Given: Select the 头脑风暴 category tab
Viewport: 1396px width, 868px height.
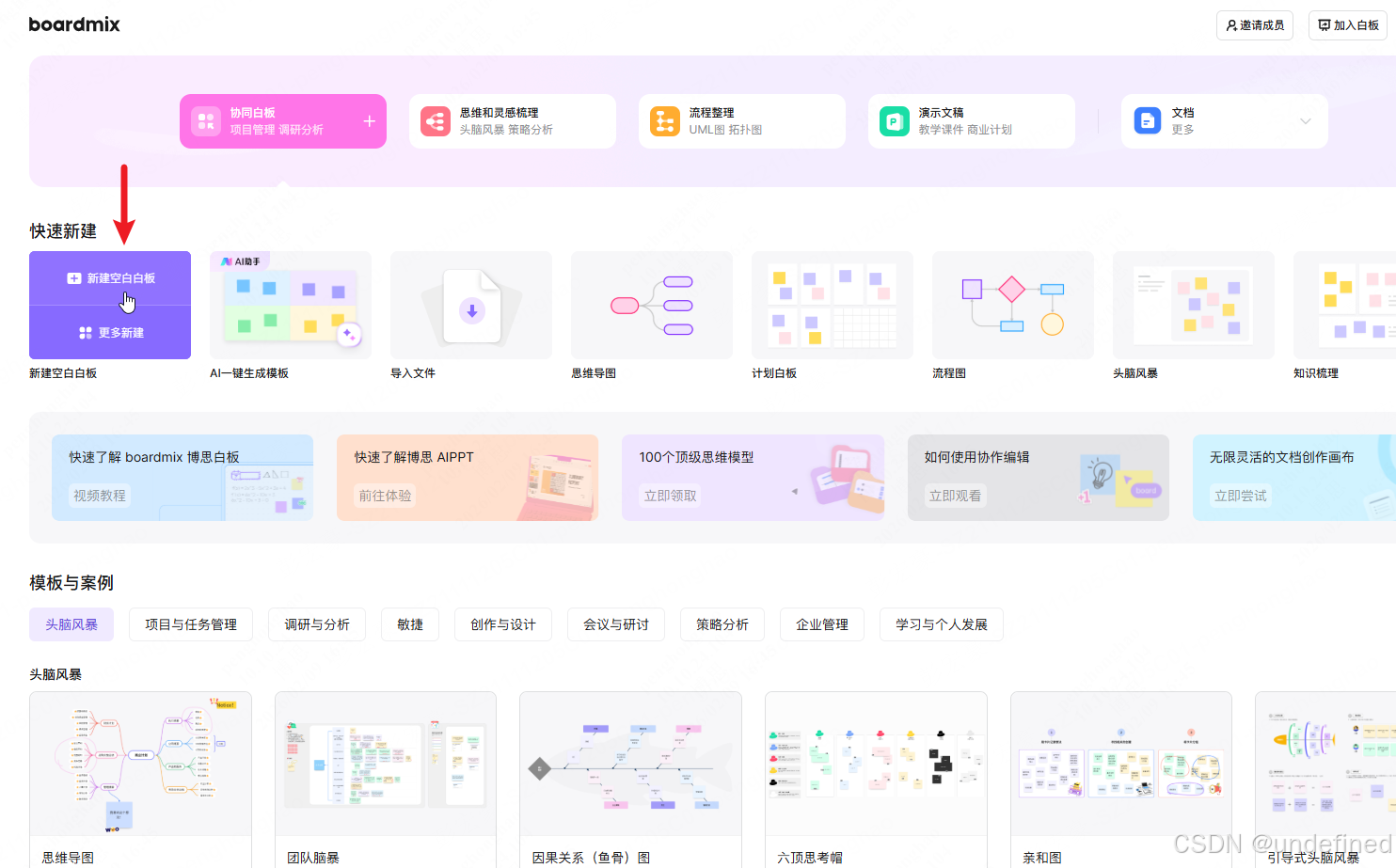Looking at the screenshot, I should coord(71,624).
